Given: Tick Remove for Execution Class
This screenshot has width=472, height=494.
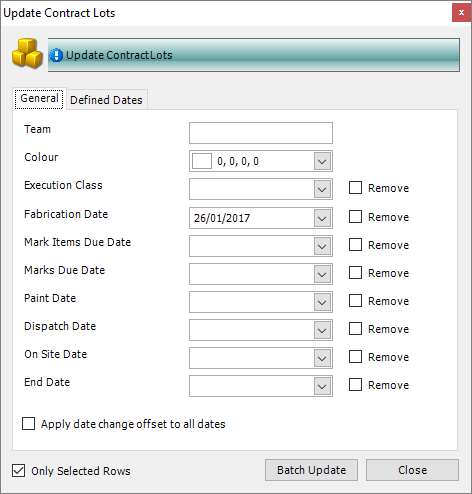Looking at the screenshot, I should (355, 188).
